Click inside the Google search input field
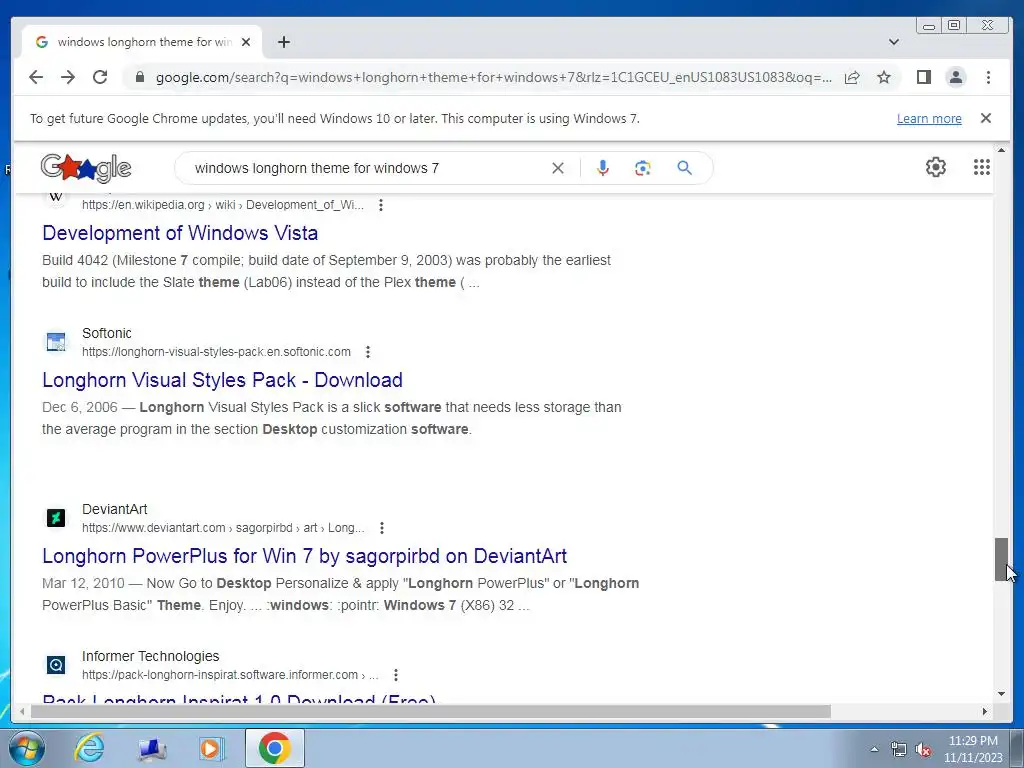The width and height of the screenshot is (1024, 768). [x=366, y=168]
